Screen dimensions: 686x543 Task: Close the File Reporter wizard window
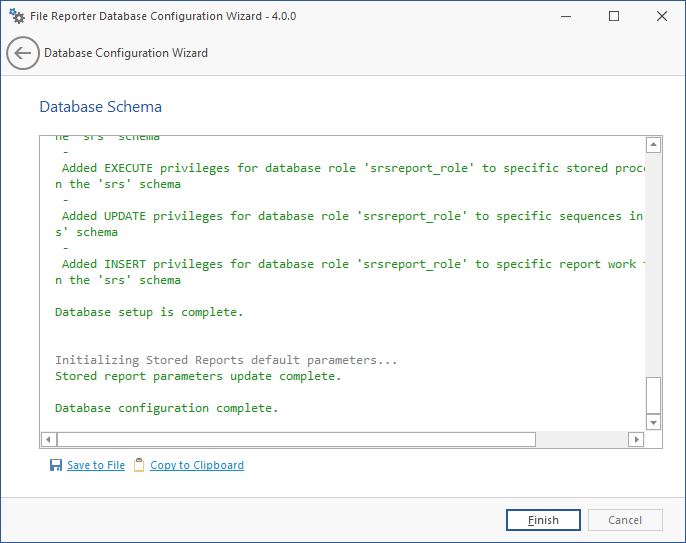pyautogui.click(x=661, y=16)
